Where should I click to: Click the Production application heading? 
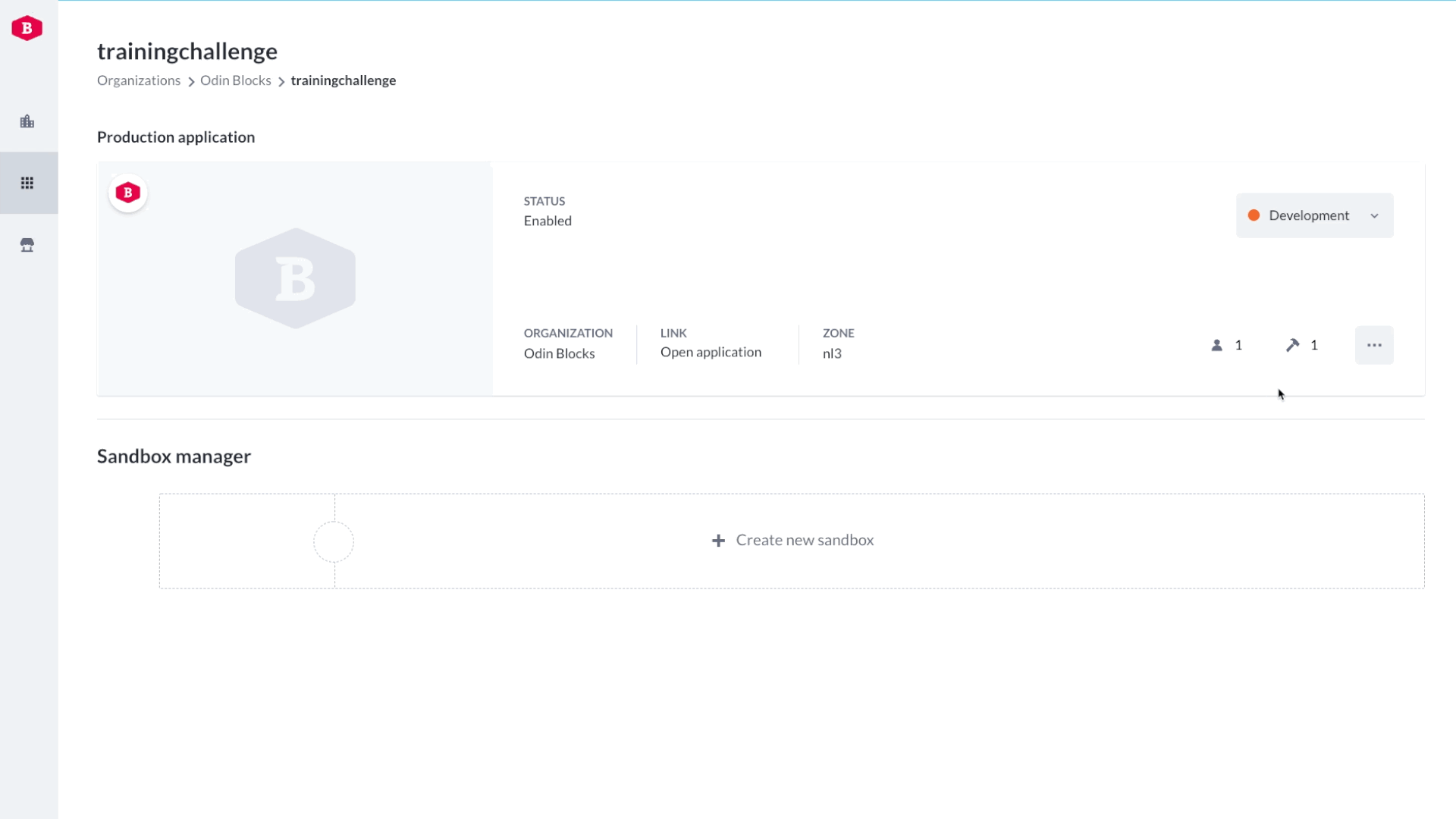(176, 137)
